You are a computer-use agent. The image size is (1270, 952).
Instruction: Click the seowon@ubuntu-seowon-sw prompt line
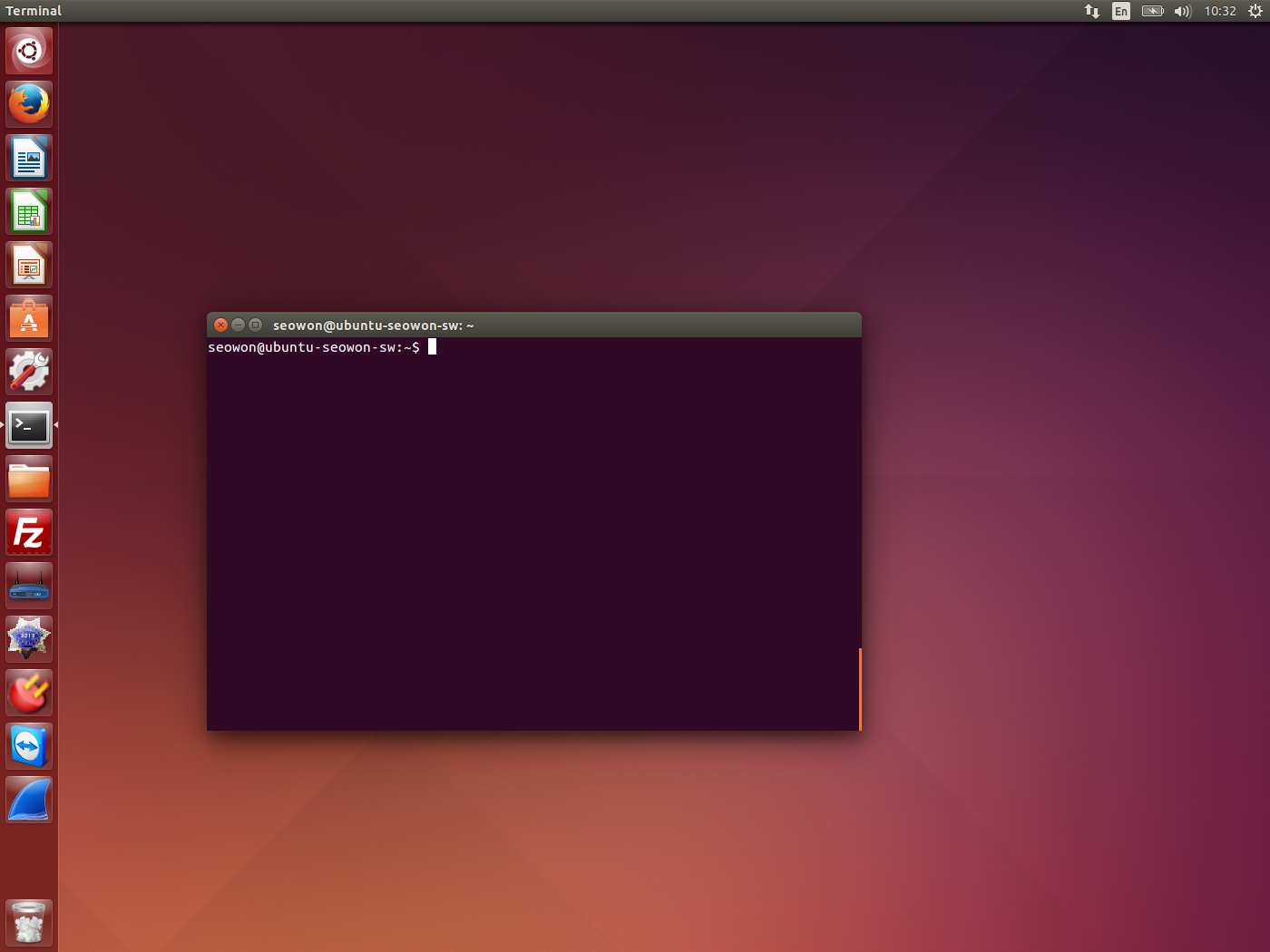314,347
